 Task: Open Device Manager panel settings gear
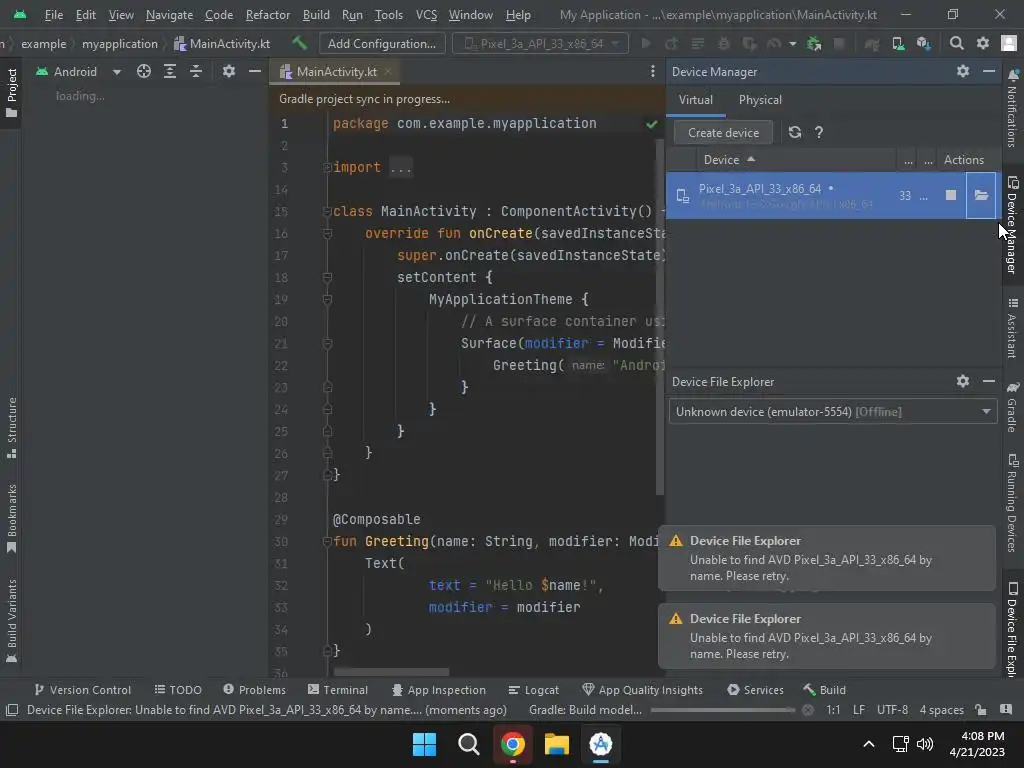963,71
